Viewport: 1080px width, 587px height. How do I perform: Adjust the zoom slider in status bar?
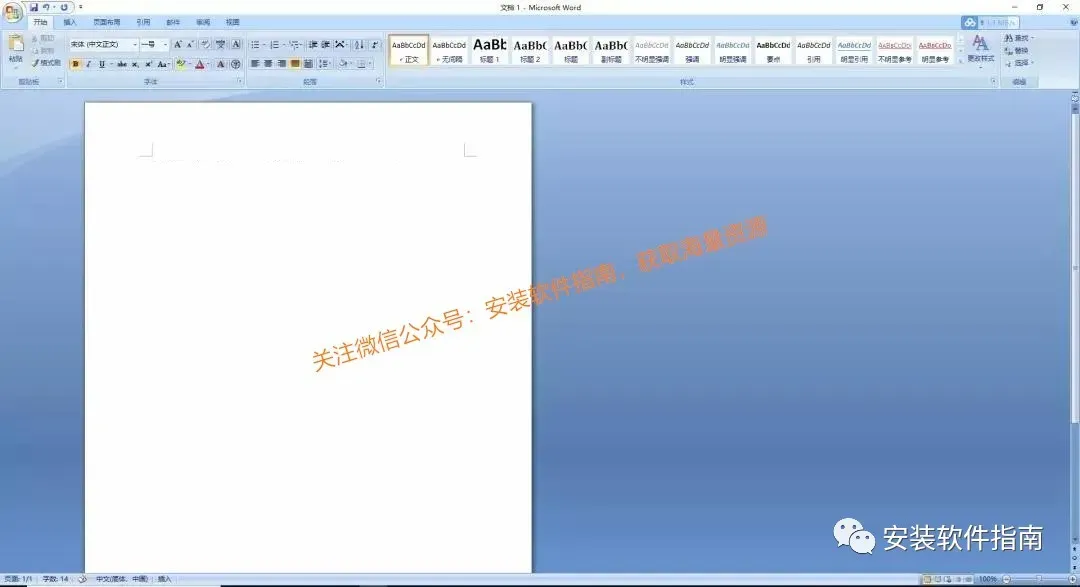click(x=1039, y=579)
